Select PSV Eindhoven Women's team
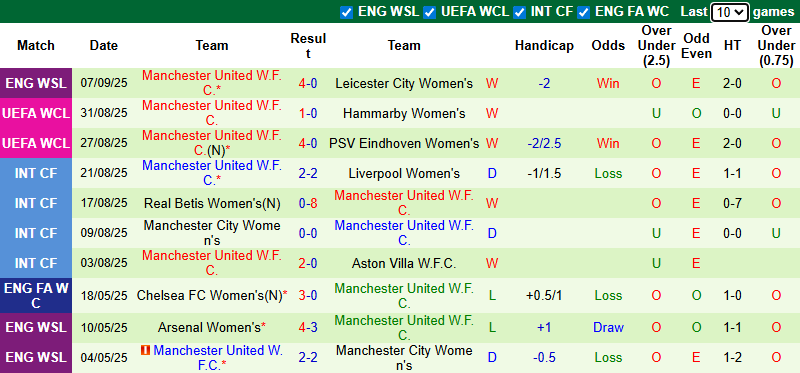The width and height of the screenshot is (800, 373). point(404,143)
